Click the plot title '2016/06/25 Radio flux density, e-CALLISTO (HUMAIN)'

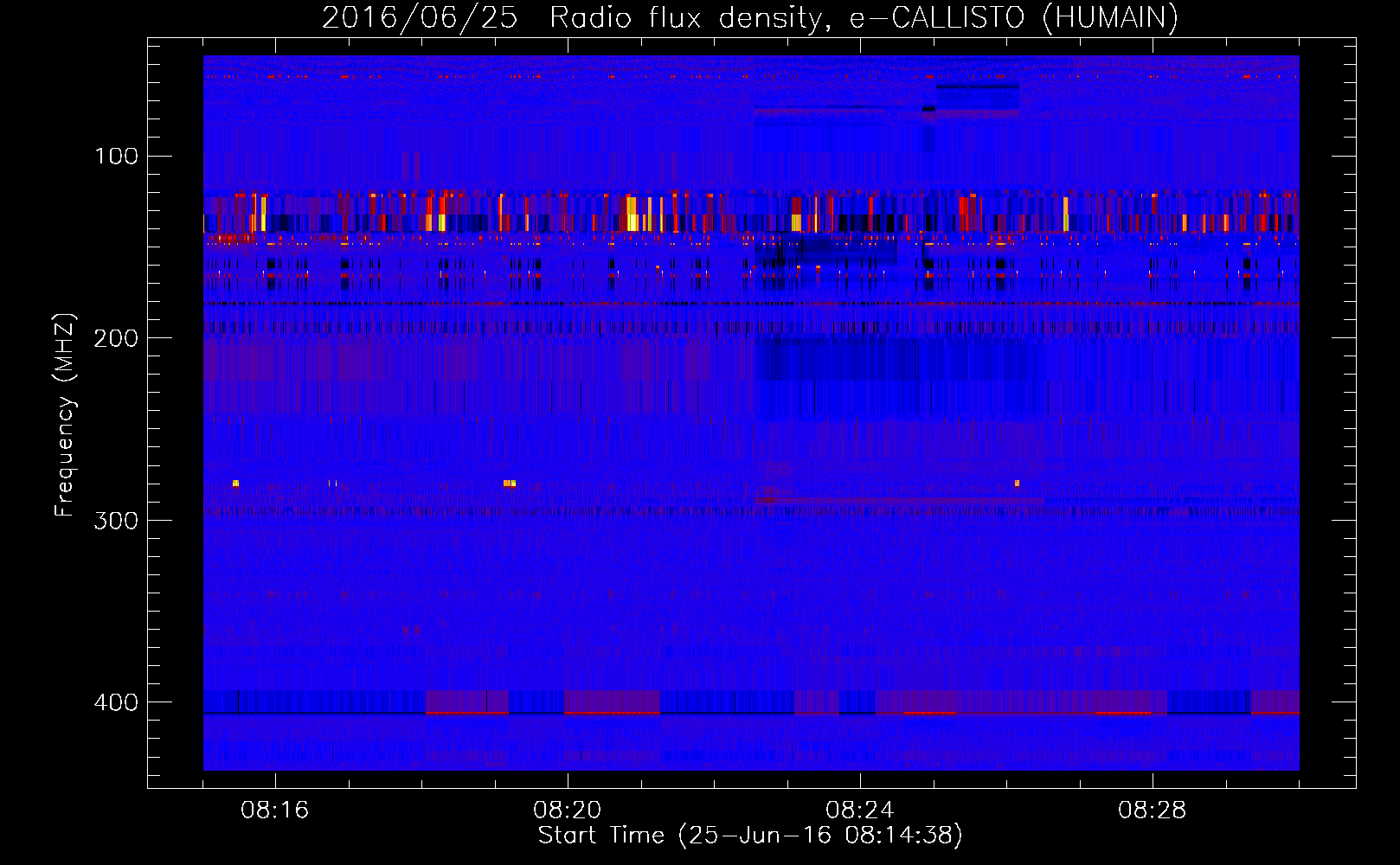[x=749, y=17]
